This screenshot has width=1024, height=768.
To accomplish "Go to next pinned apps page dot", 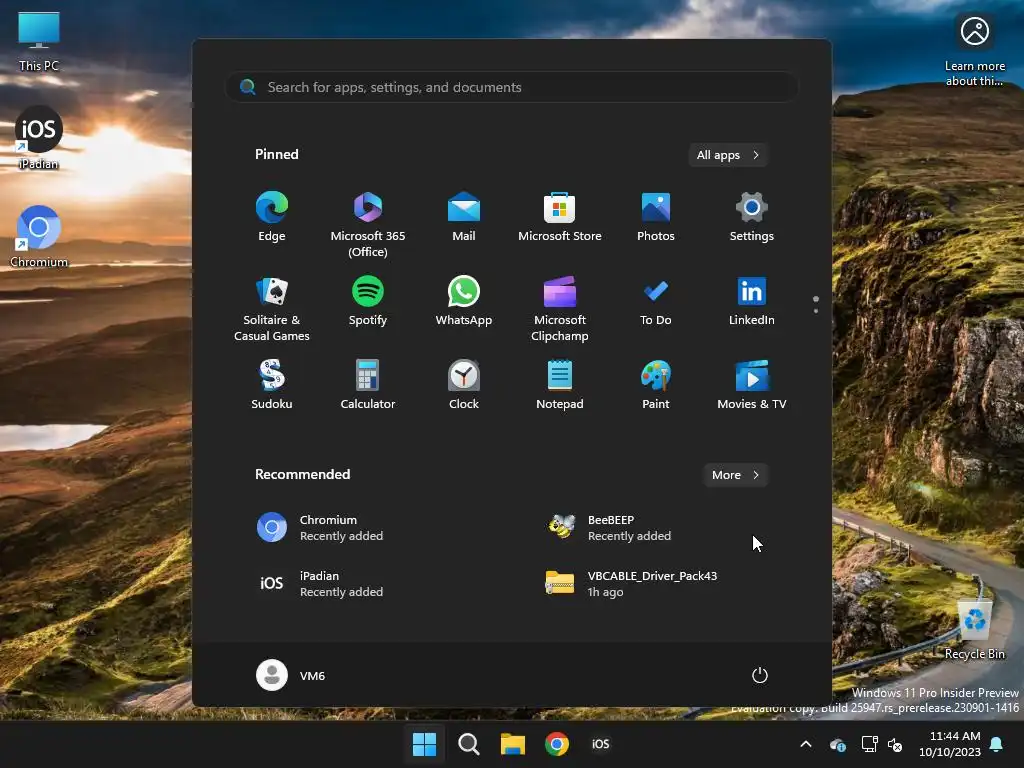I will click(816, 311).
